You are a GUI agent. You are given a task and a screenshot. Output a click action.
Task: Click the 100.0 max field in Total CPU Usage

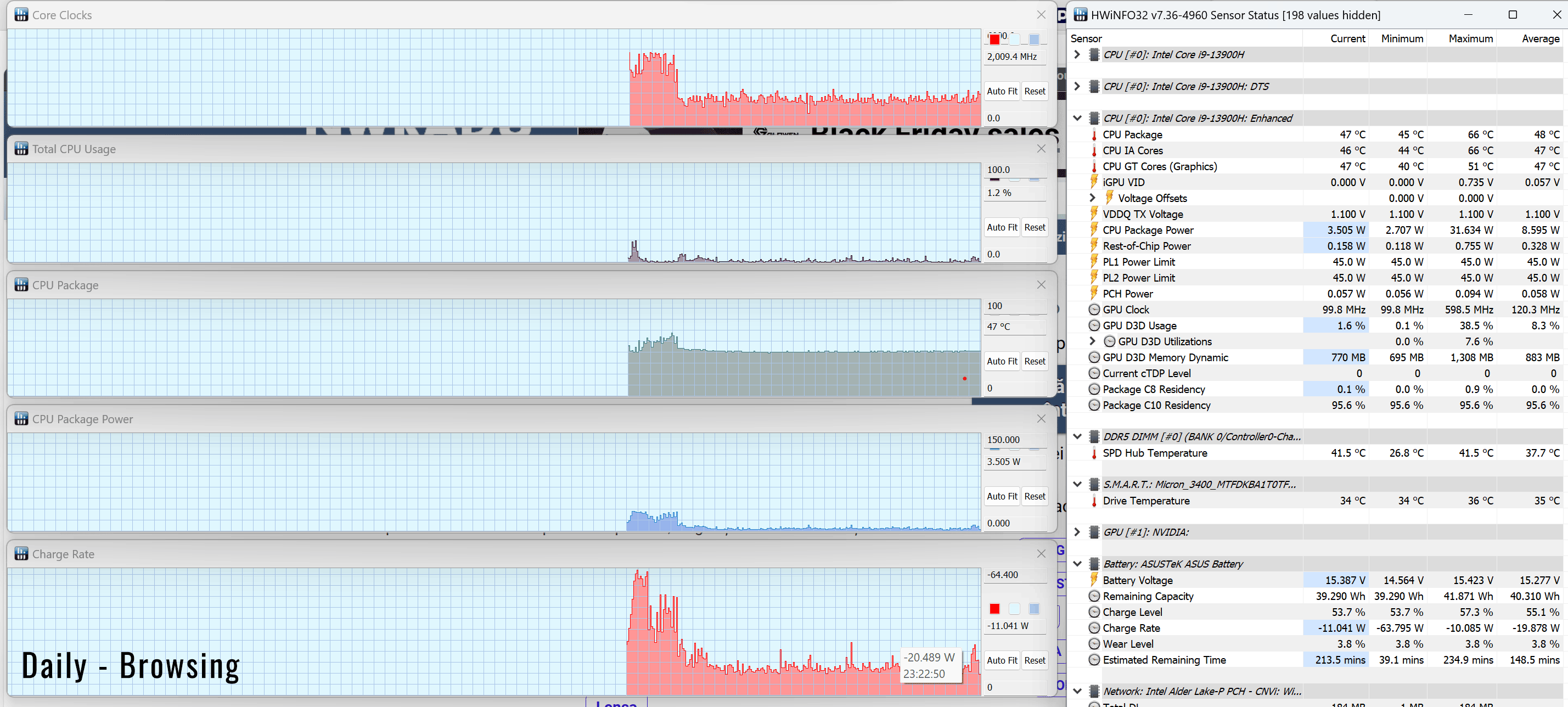point(1015,170)
